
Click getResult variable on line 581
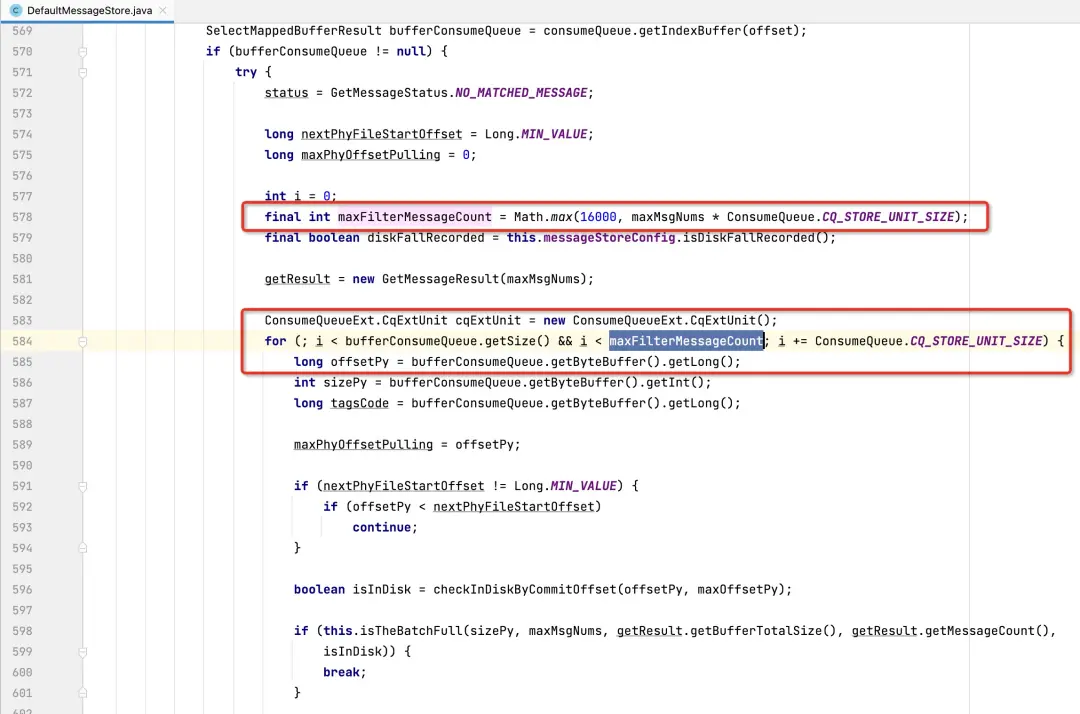coord(298,279)
